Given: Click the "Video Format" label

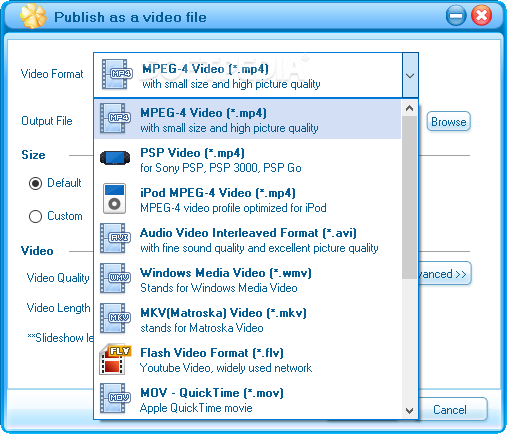Looking at the screenshot, I should (x=52, y=74).
